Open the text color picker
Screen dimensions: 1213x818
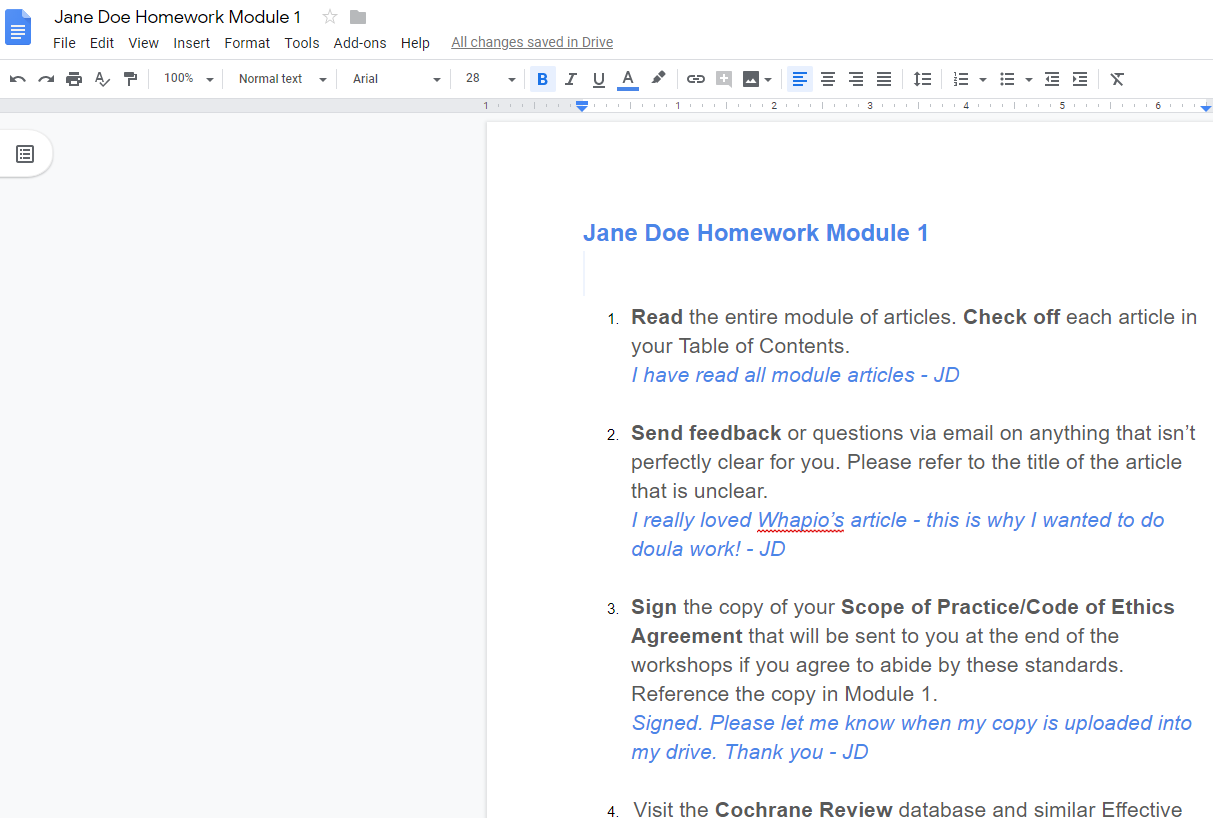(628, 79)
